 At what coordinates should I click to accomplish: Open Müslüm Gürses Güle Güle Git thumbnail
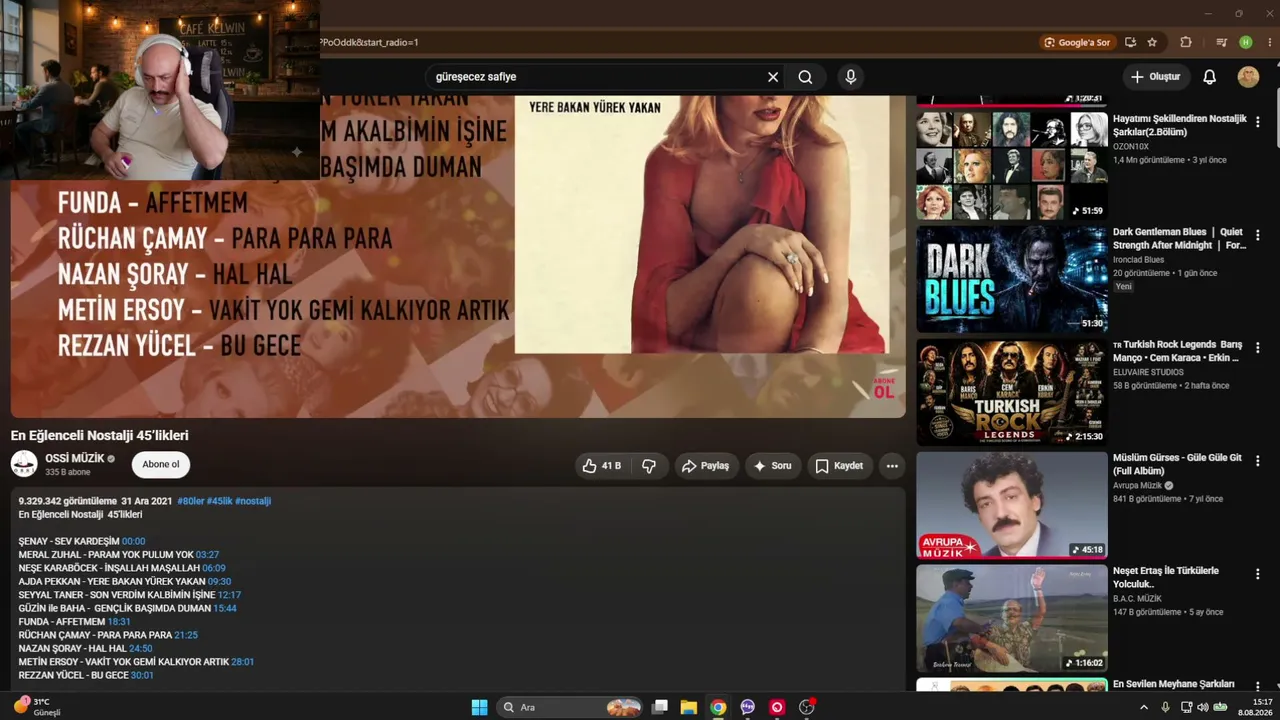coord(1012,505)
